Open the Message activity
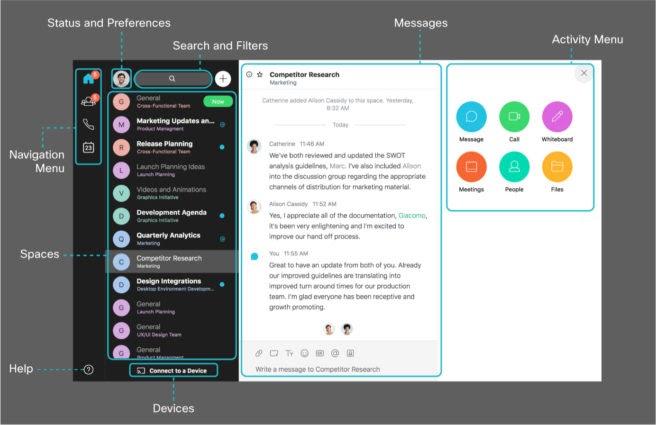Screen dimensions: 656x425 pyautogui.click(x=471, y=117)
